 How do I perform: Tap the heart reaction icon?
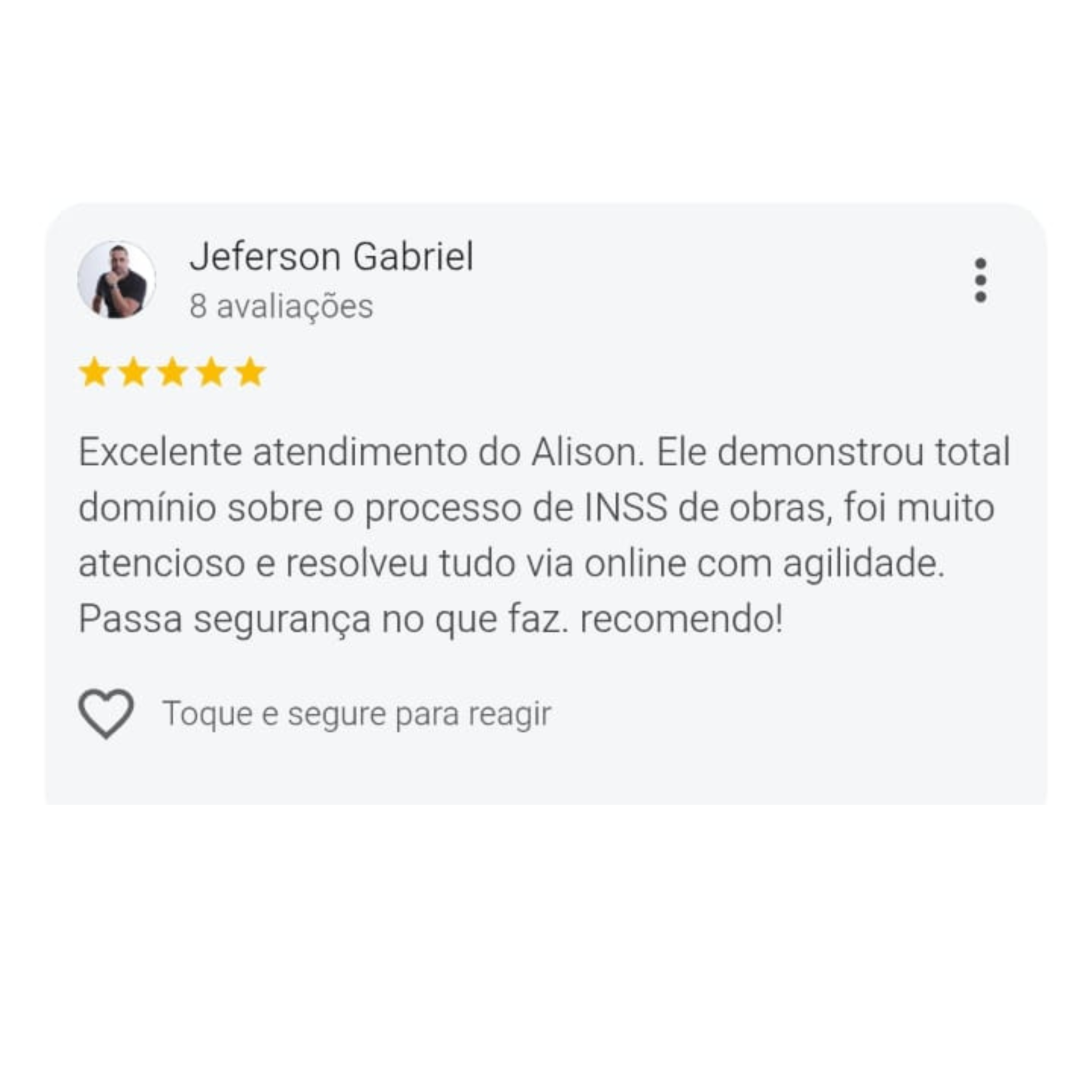point(106,713)
